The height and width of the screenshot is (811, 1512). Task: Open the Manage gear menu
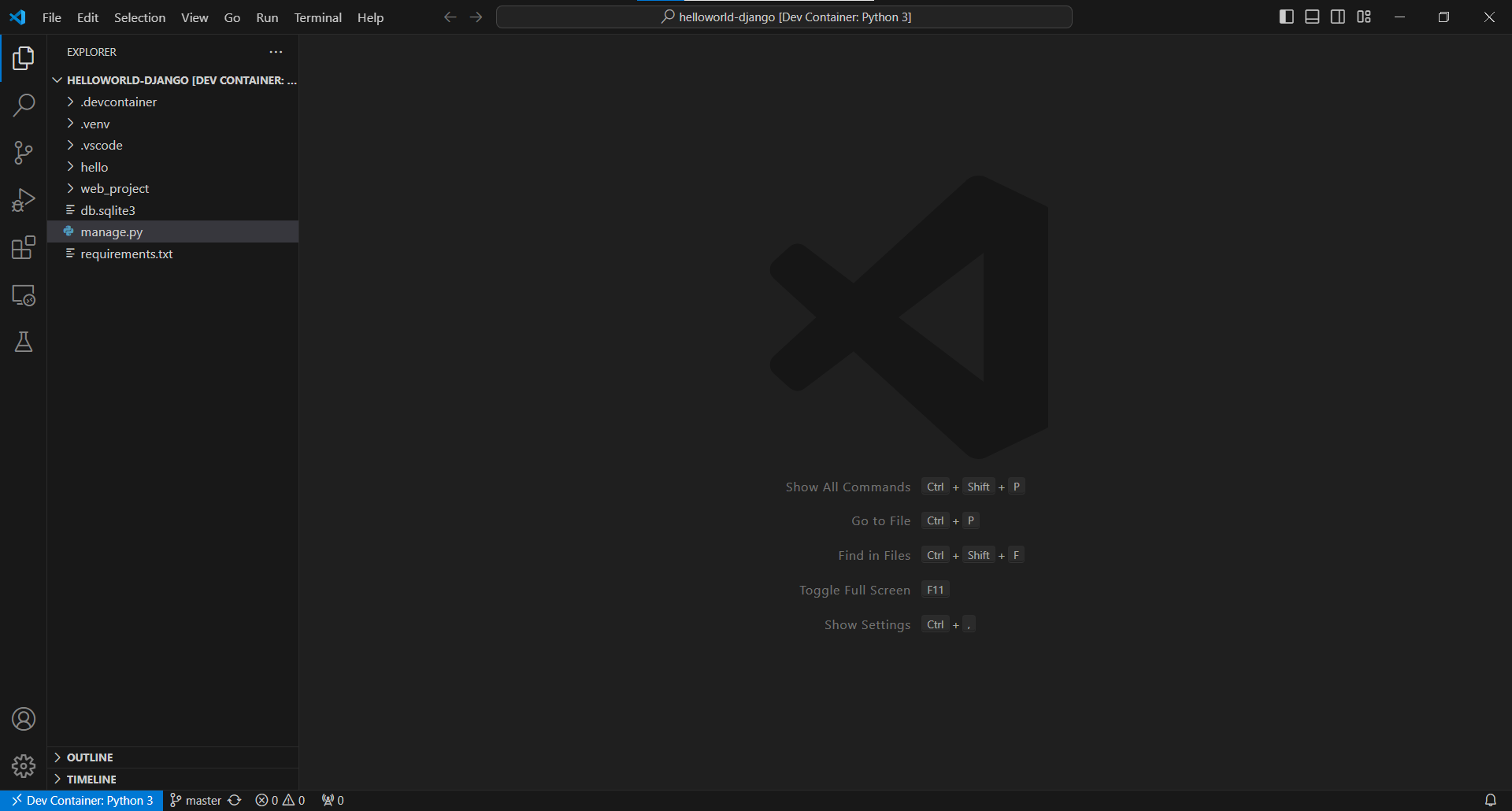pos(24,765)
